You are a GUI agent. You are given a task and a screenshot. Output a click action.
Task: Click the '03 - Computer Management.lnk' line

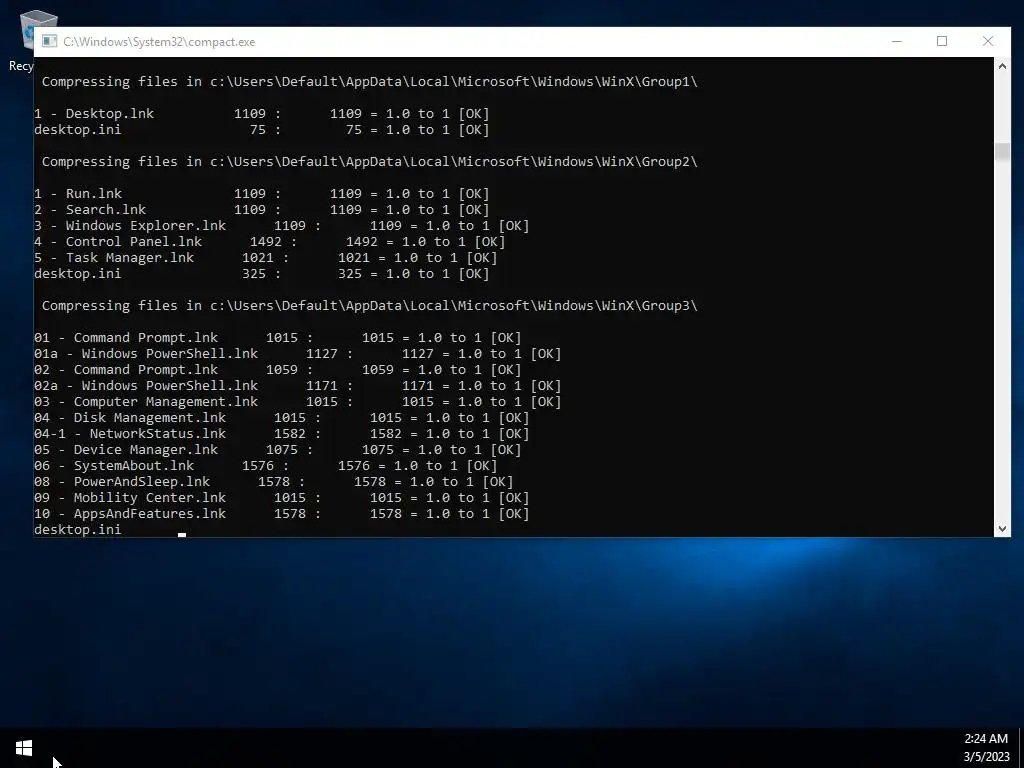[298, 402]
